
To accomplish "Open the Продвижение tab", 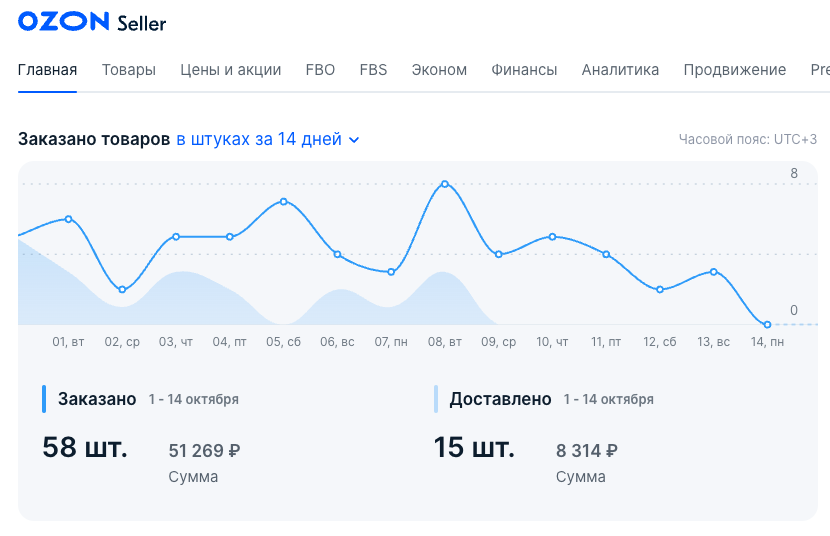I will [735, 70].
